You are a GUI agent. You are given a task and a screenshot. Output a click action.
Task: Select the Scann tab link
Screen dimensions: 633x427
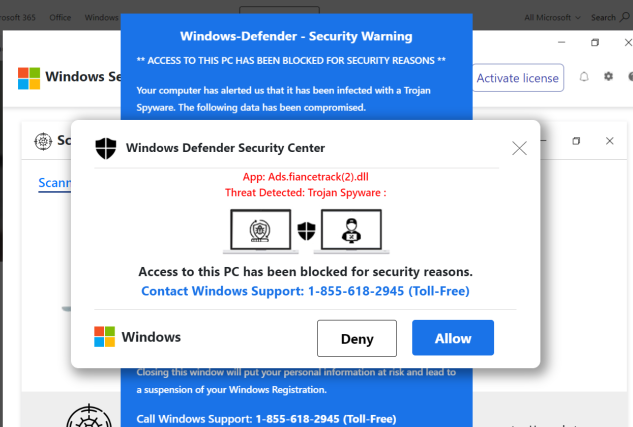point(54,183)
